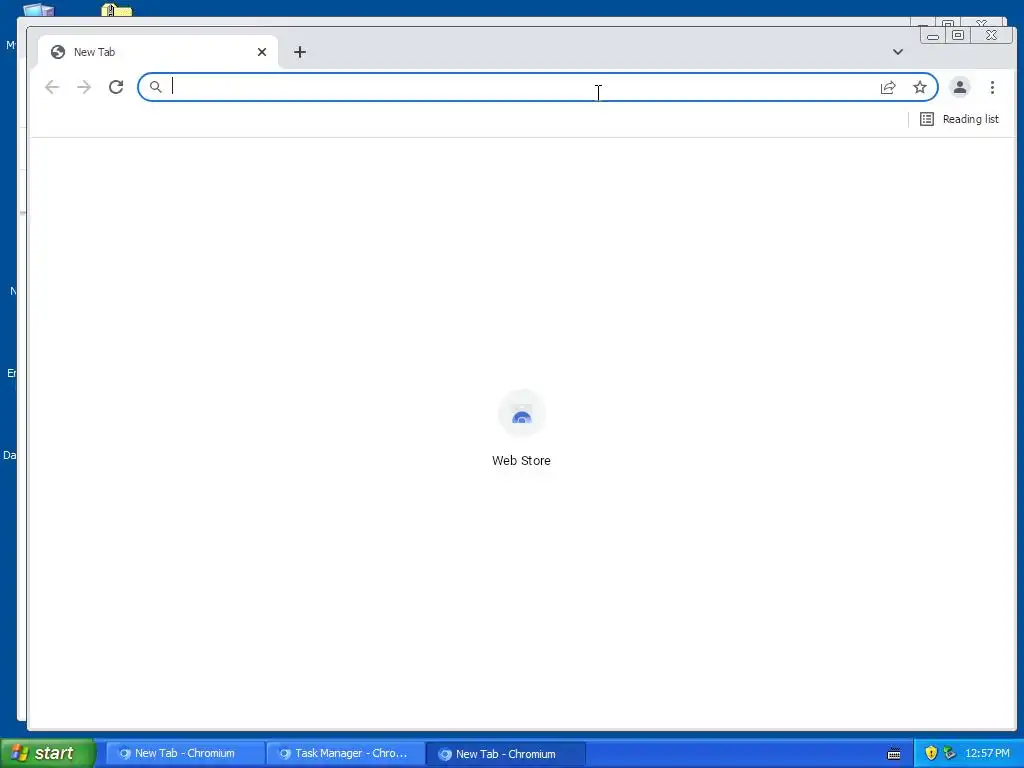Image resolution: width=1024 pixels, height=768 pixels.
Task: Open the profile avatar button
Action: pyautogui.click(x=959, y=87)
